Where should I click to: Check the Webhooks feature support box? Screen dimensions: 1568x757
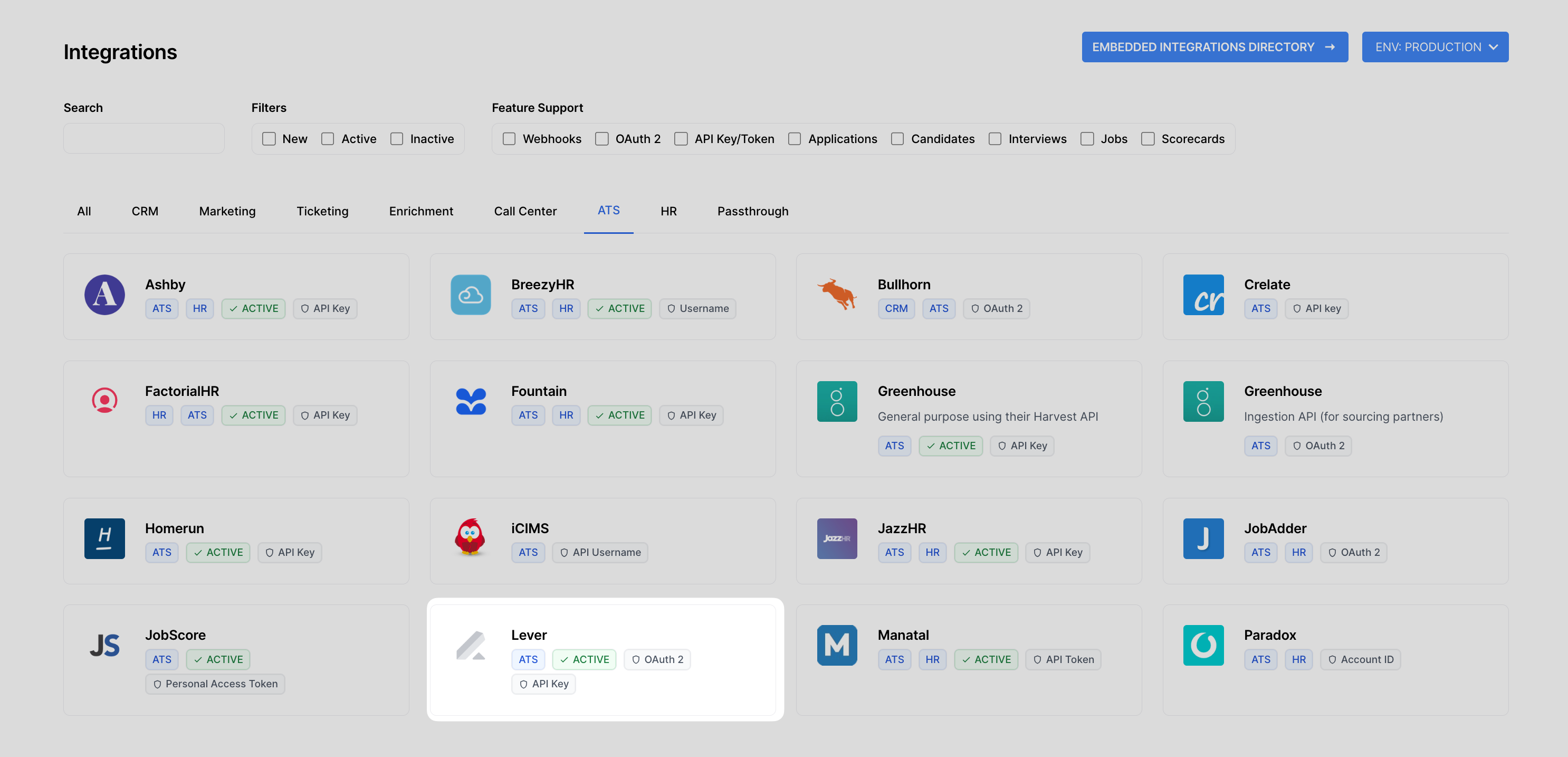tap(509, 139)
